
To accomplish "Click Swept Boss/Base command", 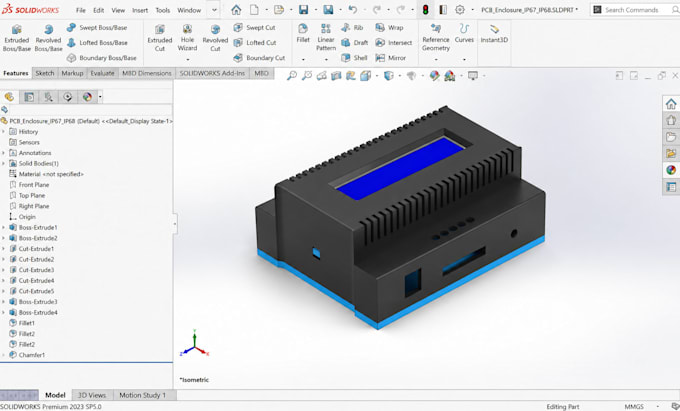I will click(x=97, y=27).
